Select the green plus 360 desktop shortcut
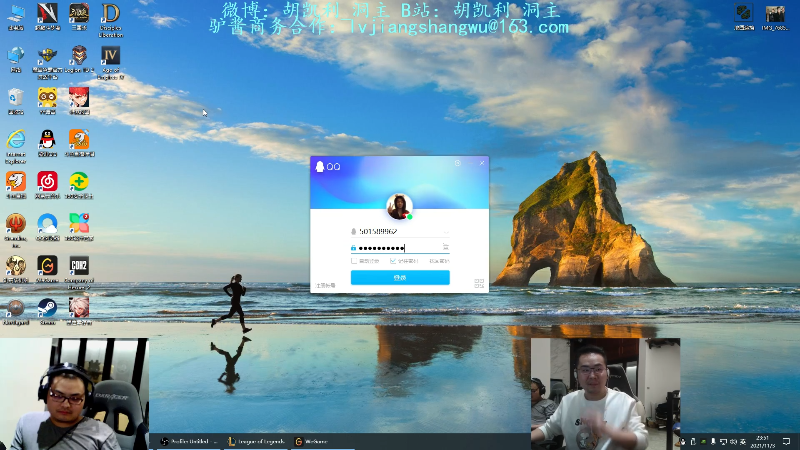Screen dimensions: 800x450 click(x=79, y=185)
